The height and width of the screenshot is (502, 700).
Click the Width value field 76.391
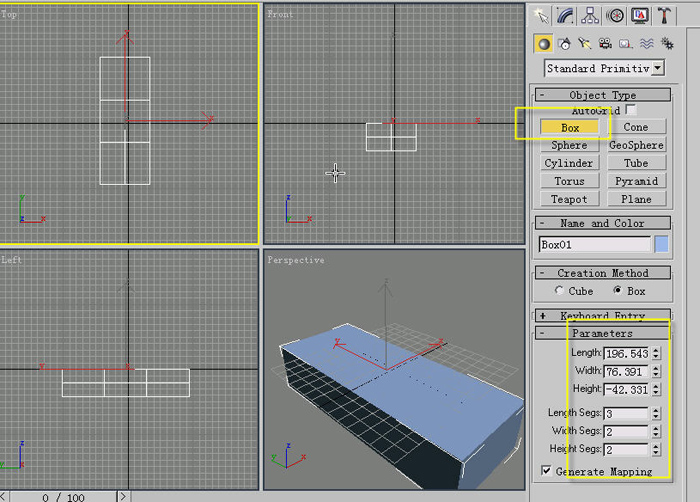pyautogui.click(x=626, y=372)
